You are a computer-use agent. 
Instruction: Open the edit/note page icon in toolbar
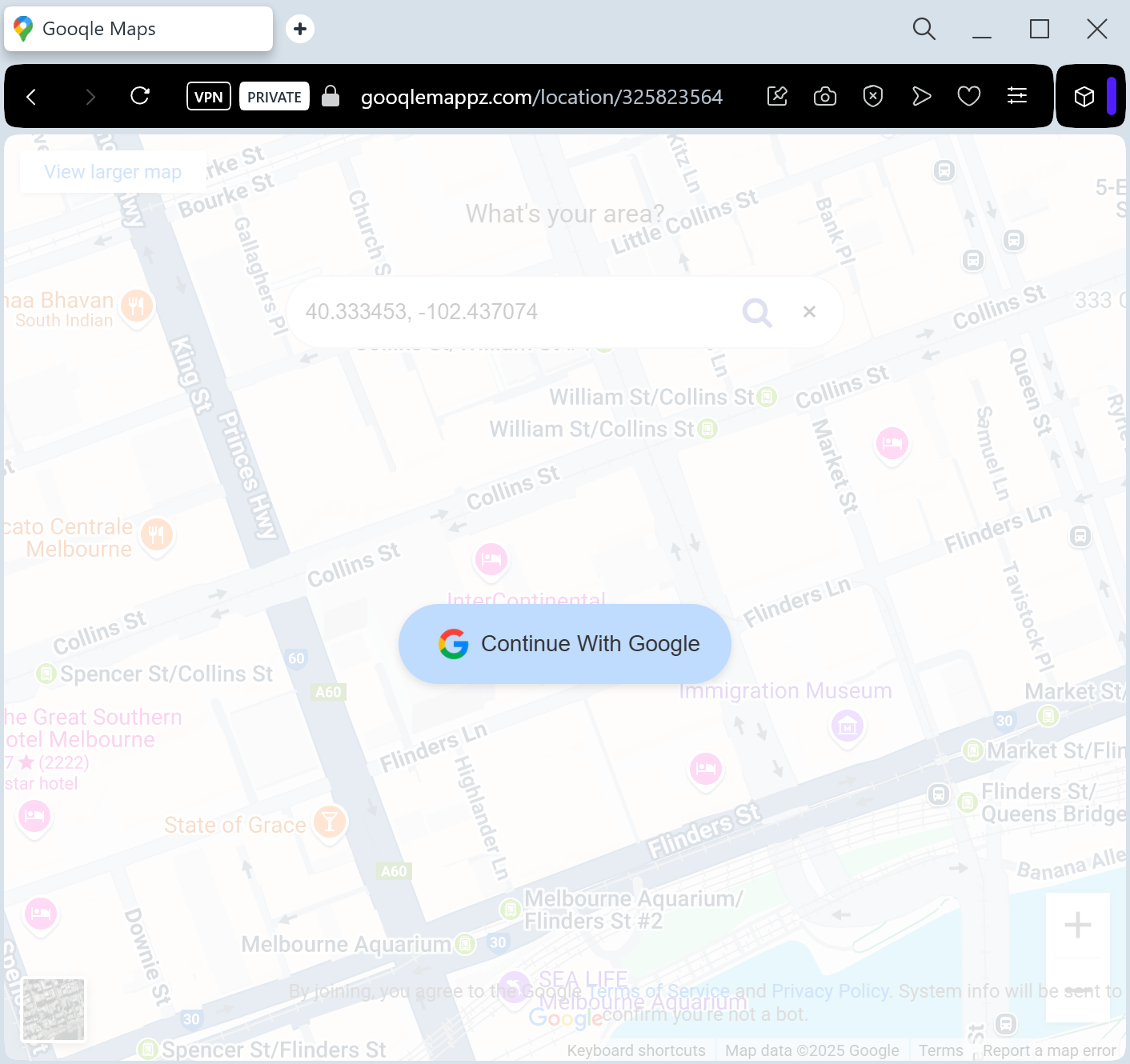tap(777, 96)
